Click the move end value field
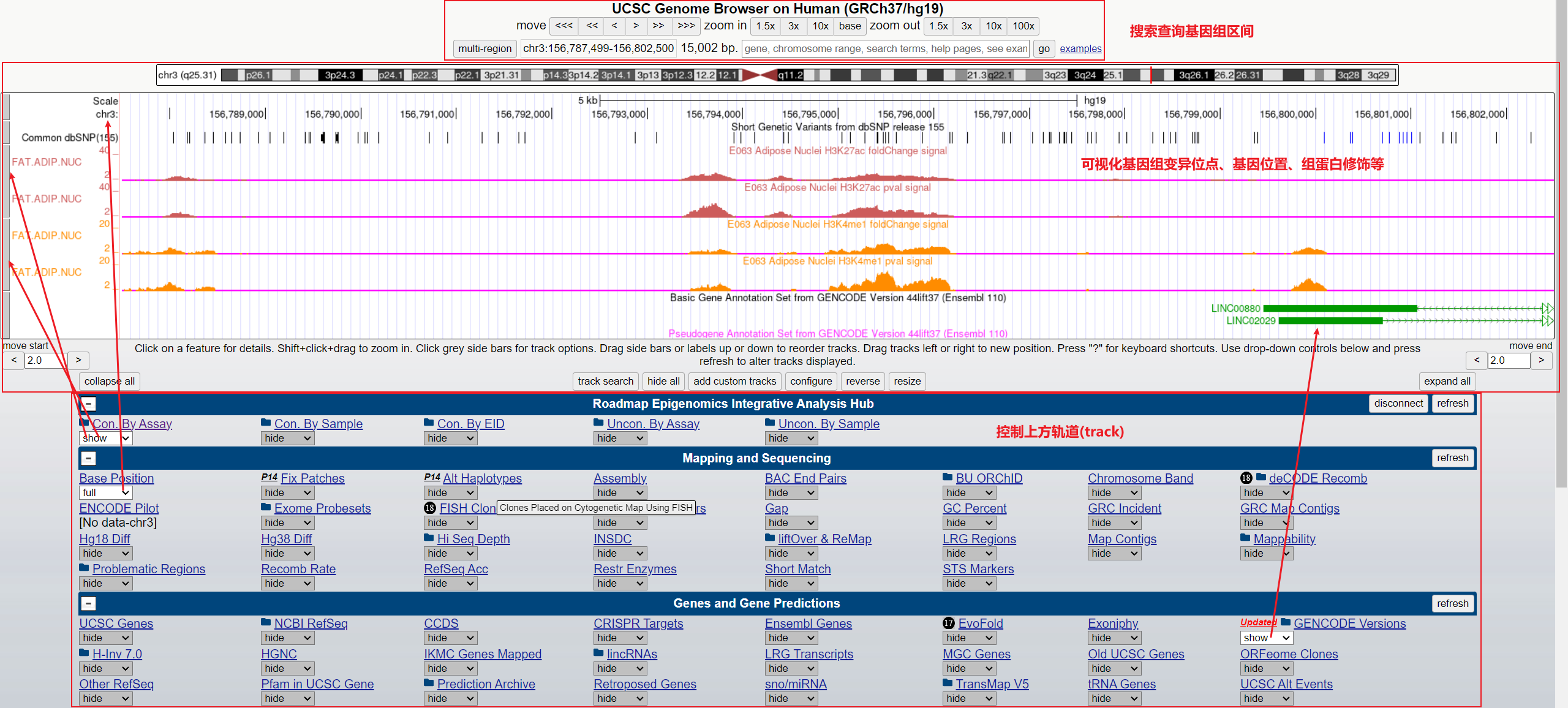Screen dimensions: 1568x708 1509,361
